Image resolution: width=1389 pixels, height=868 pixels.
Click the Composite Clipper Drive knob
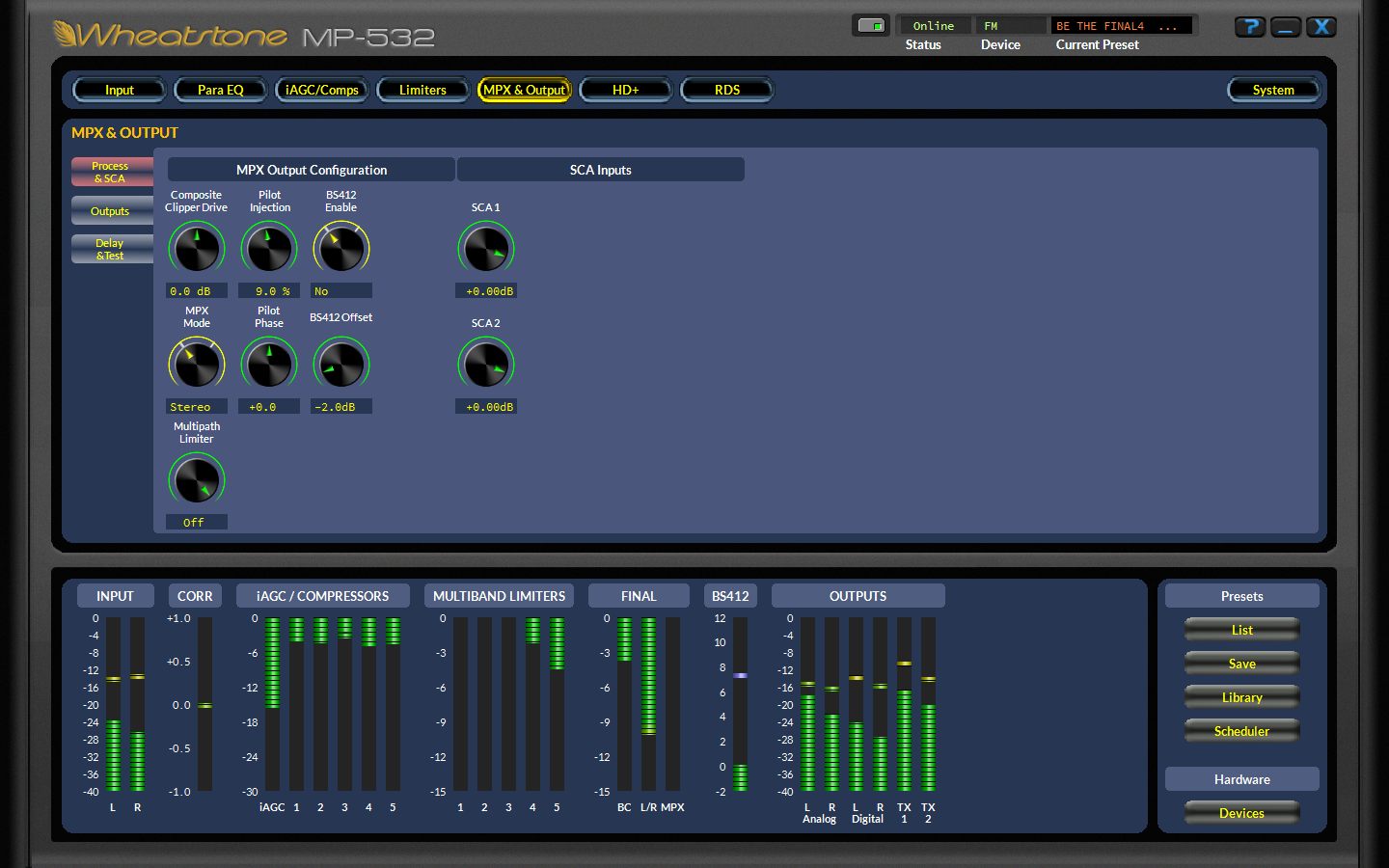coord(197,248)
